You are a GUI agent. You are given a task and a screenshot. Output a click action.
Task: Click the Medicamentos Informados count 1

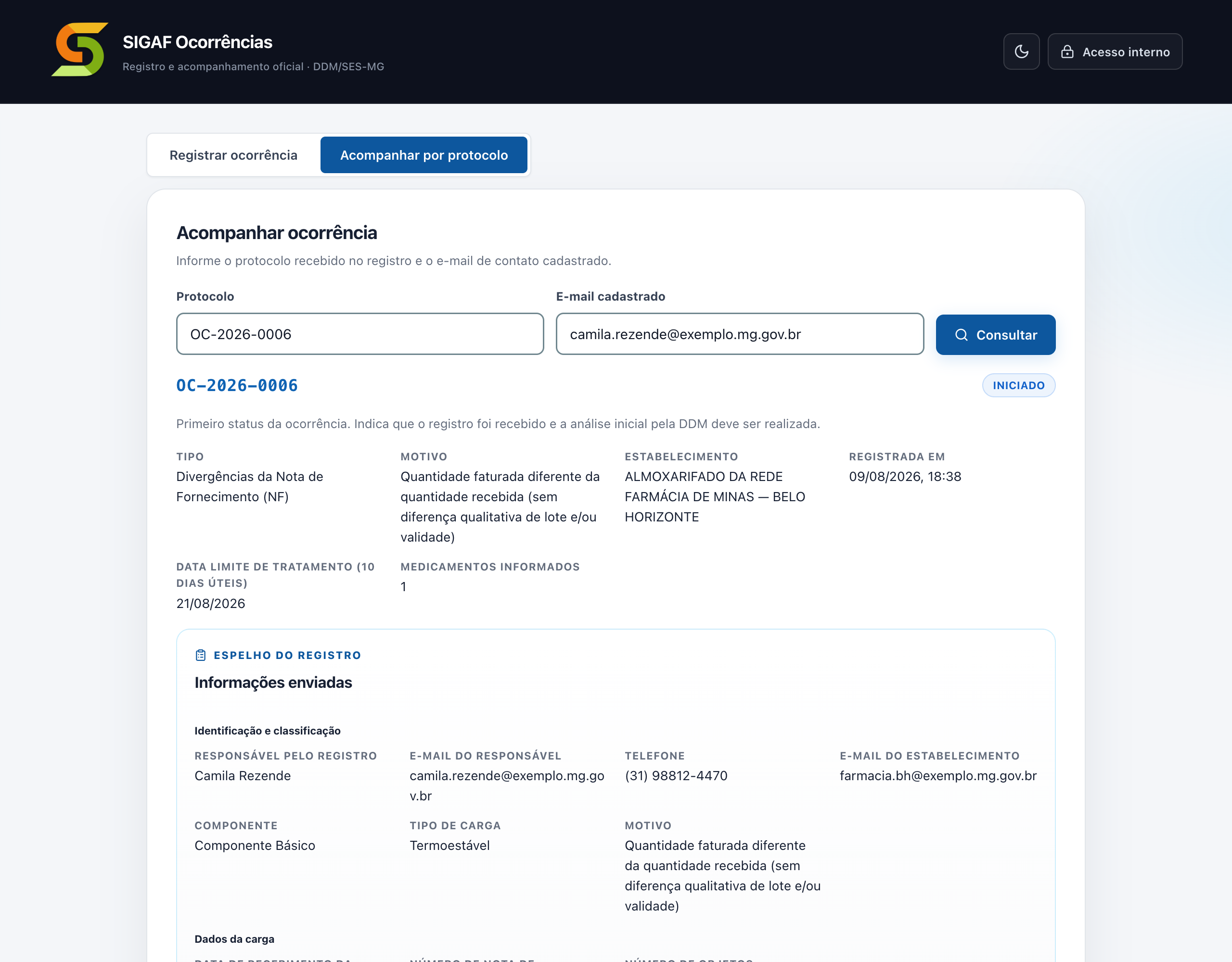(403, 587)
